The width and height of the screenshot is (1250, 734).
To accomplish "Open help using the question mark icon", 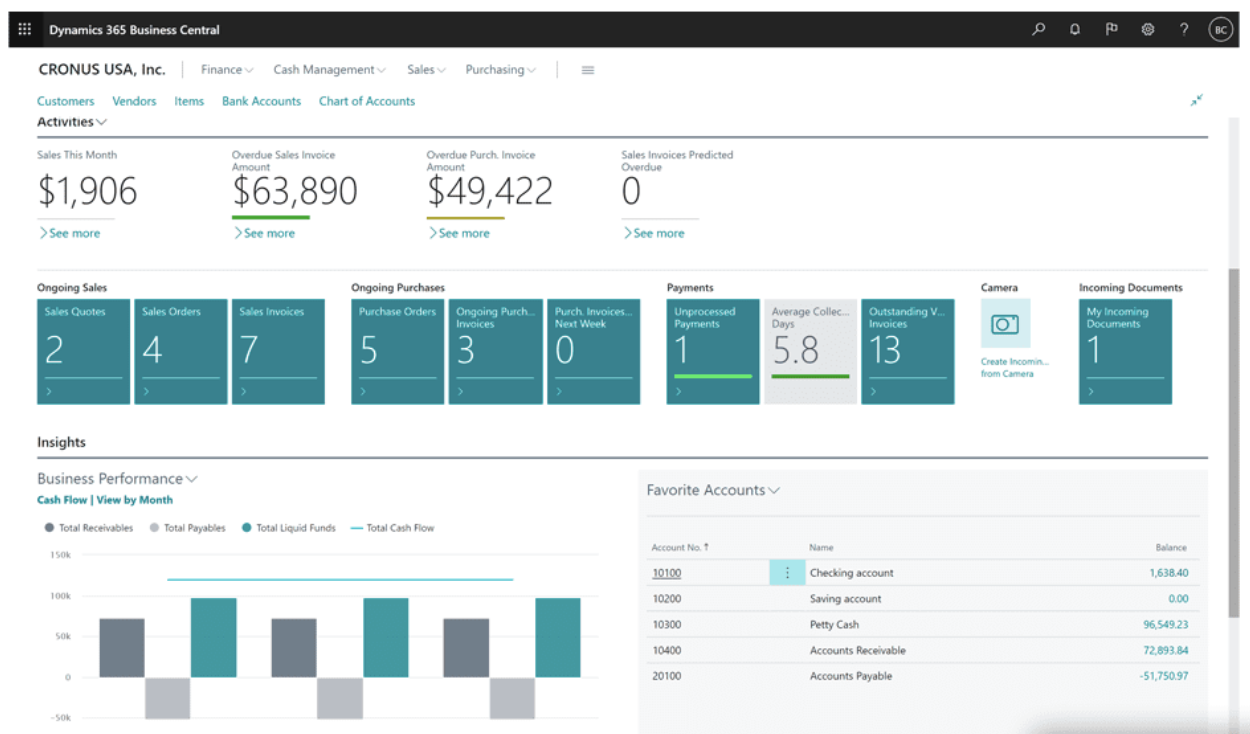I will pos(1184,29).
